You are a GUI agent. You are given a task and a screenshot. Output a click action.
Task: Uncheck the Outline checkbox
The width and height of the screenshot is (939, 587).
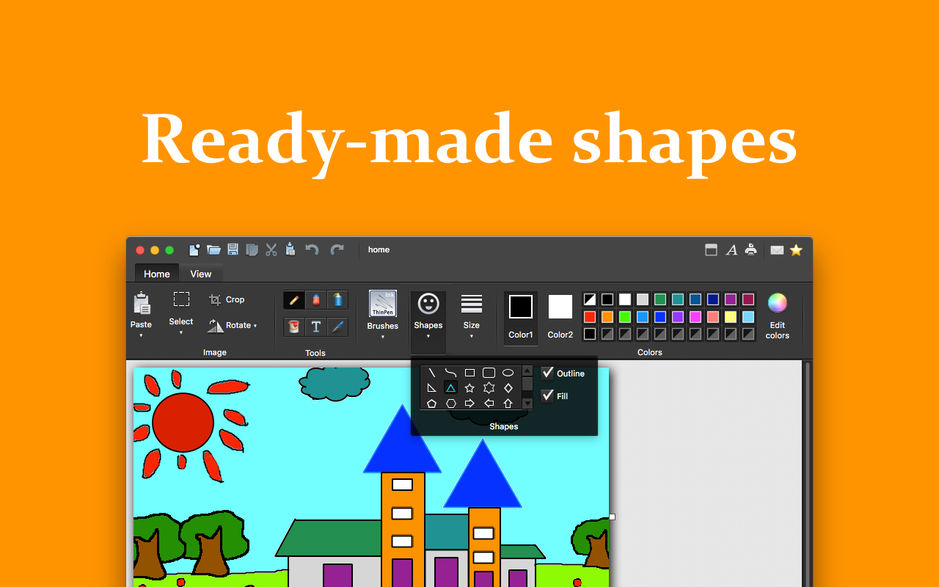548,373
